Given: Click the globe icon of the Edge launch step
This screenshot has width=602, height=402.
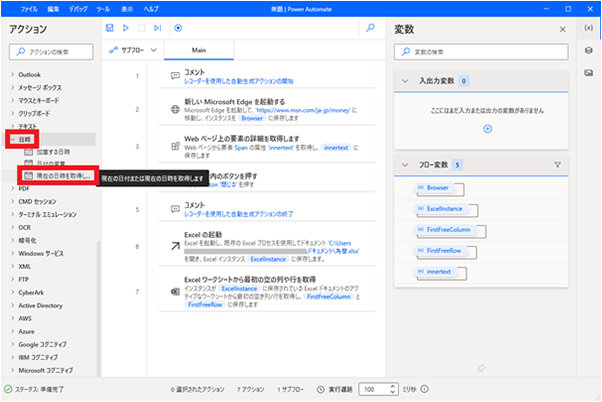Looking at the screenshot, I should (x=175, y=109).
